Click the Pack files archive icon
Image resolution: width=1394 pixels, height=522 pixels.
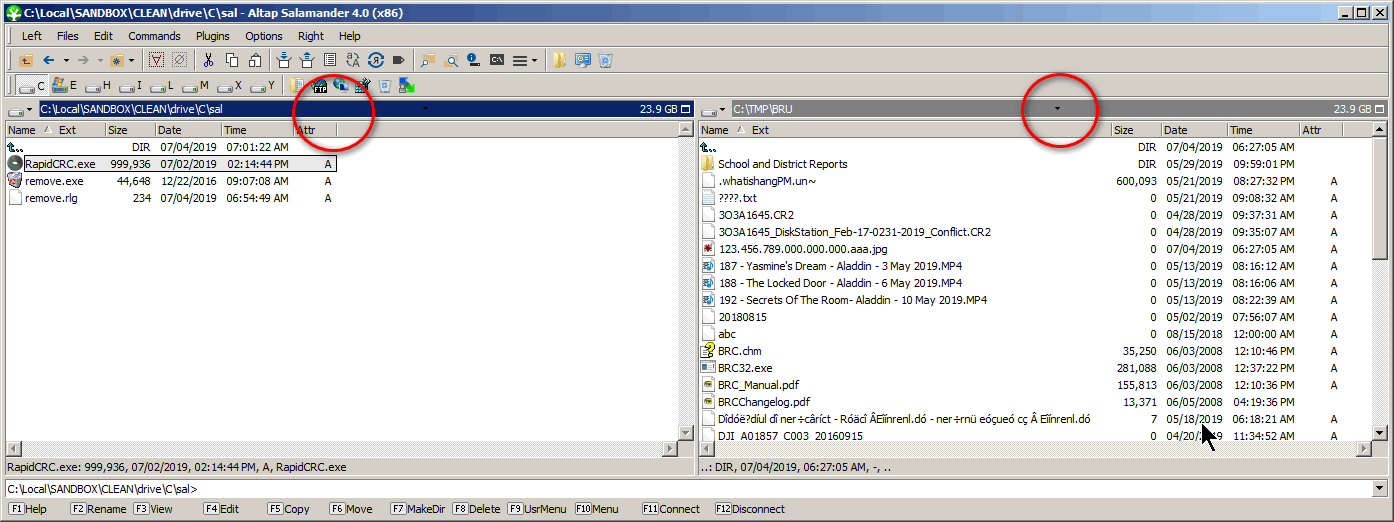[x=283, y=60]
